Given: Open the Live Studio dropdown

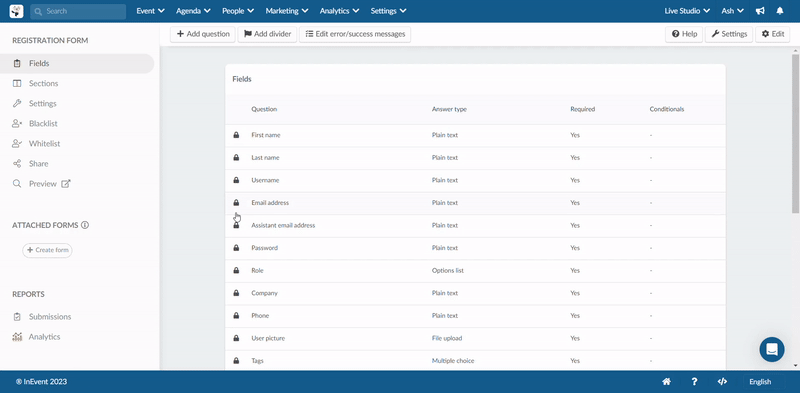Looking at the screenshot, I should click(x=687, y=11).
